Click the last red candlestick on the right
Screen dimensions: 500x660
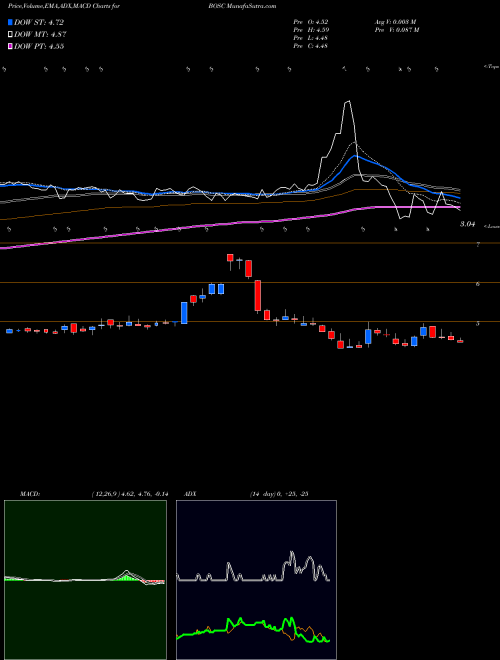(x=460, y=341)
